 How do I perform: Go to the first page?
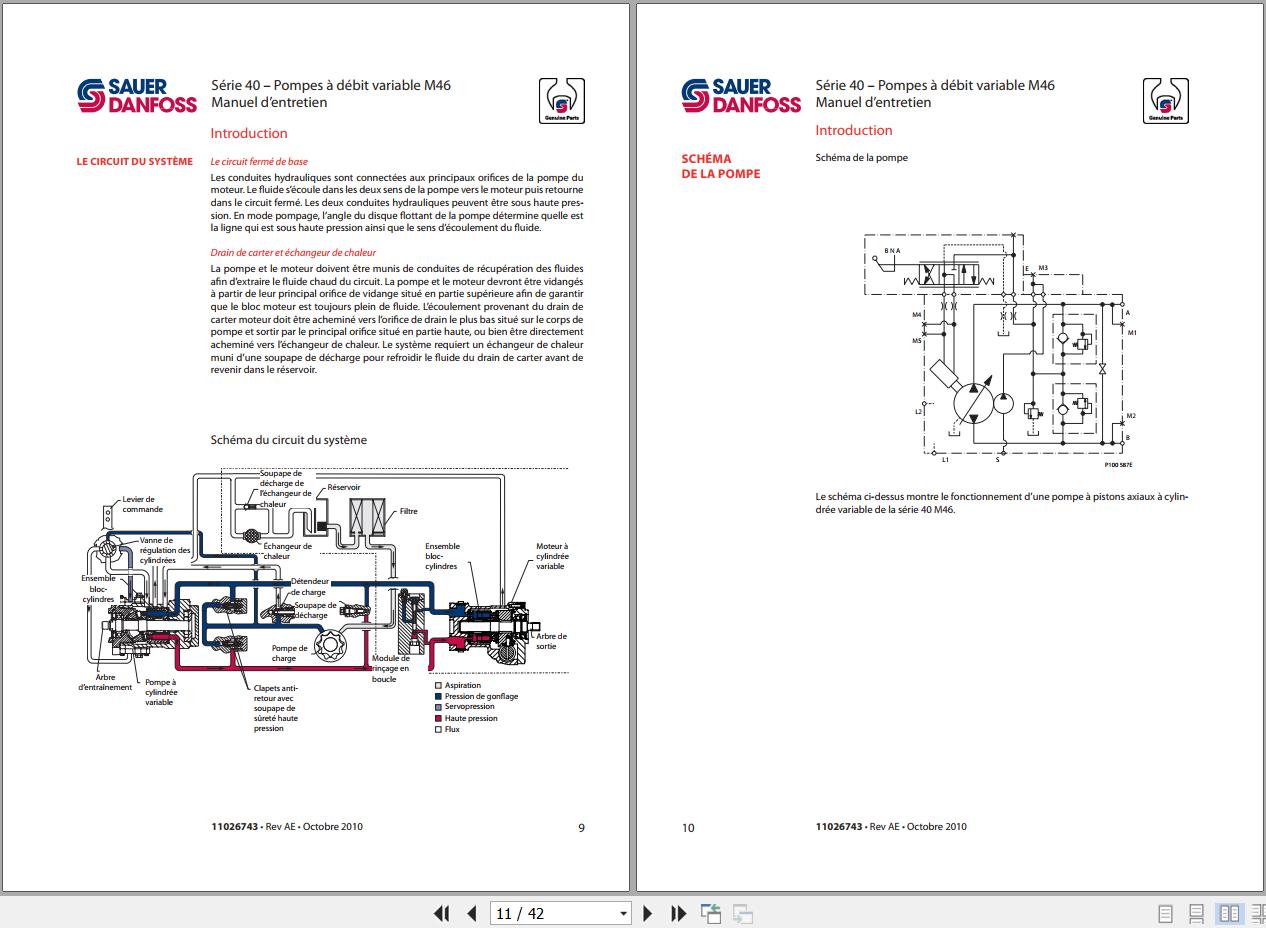pyautogui.click(x=441, y=913)
